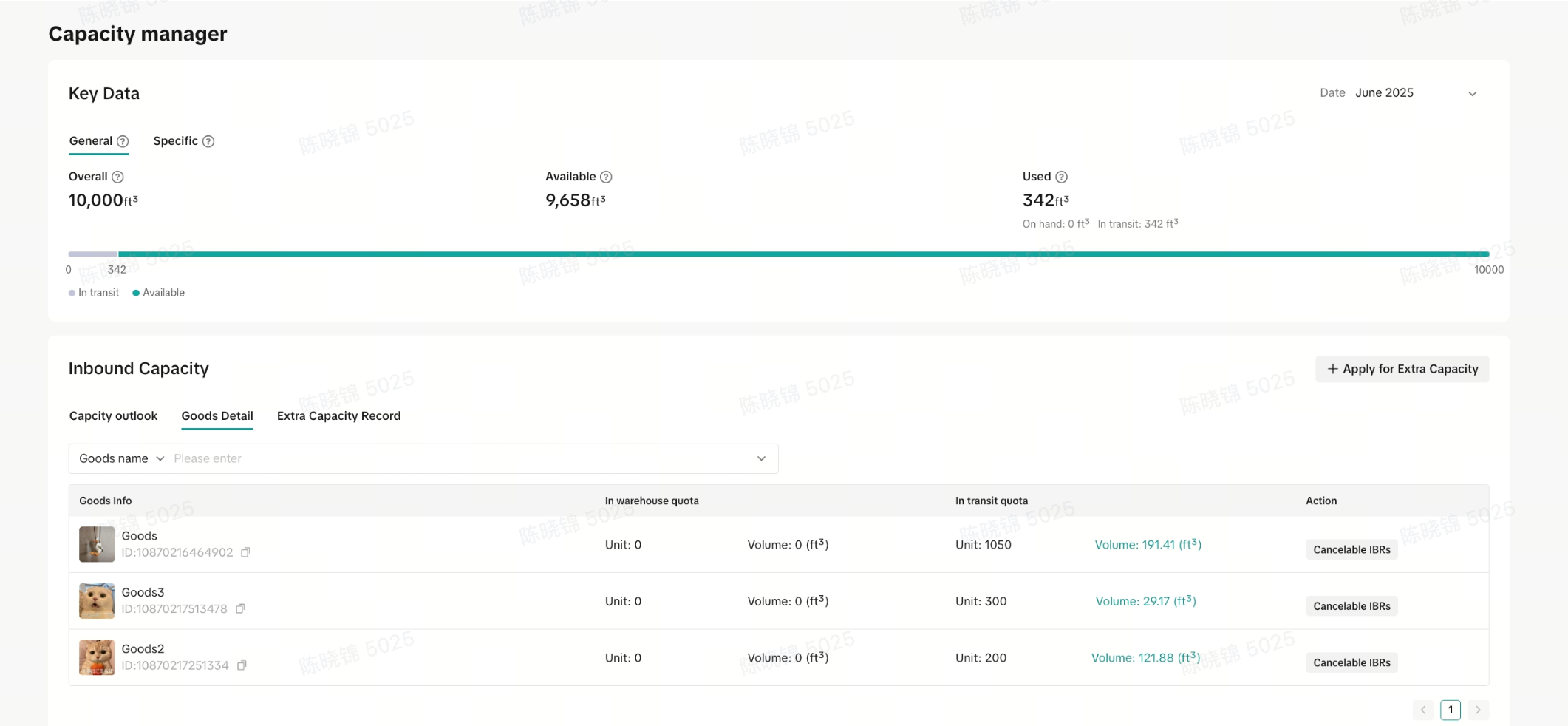Click the teal Available capacity bar
The width and height of the screenshot is (1568, 726).
click(802, 254)
